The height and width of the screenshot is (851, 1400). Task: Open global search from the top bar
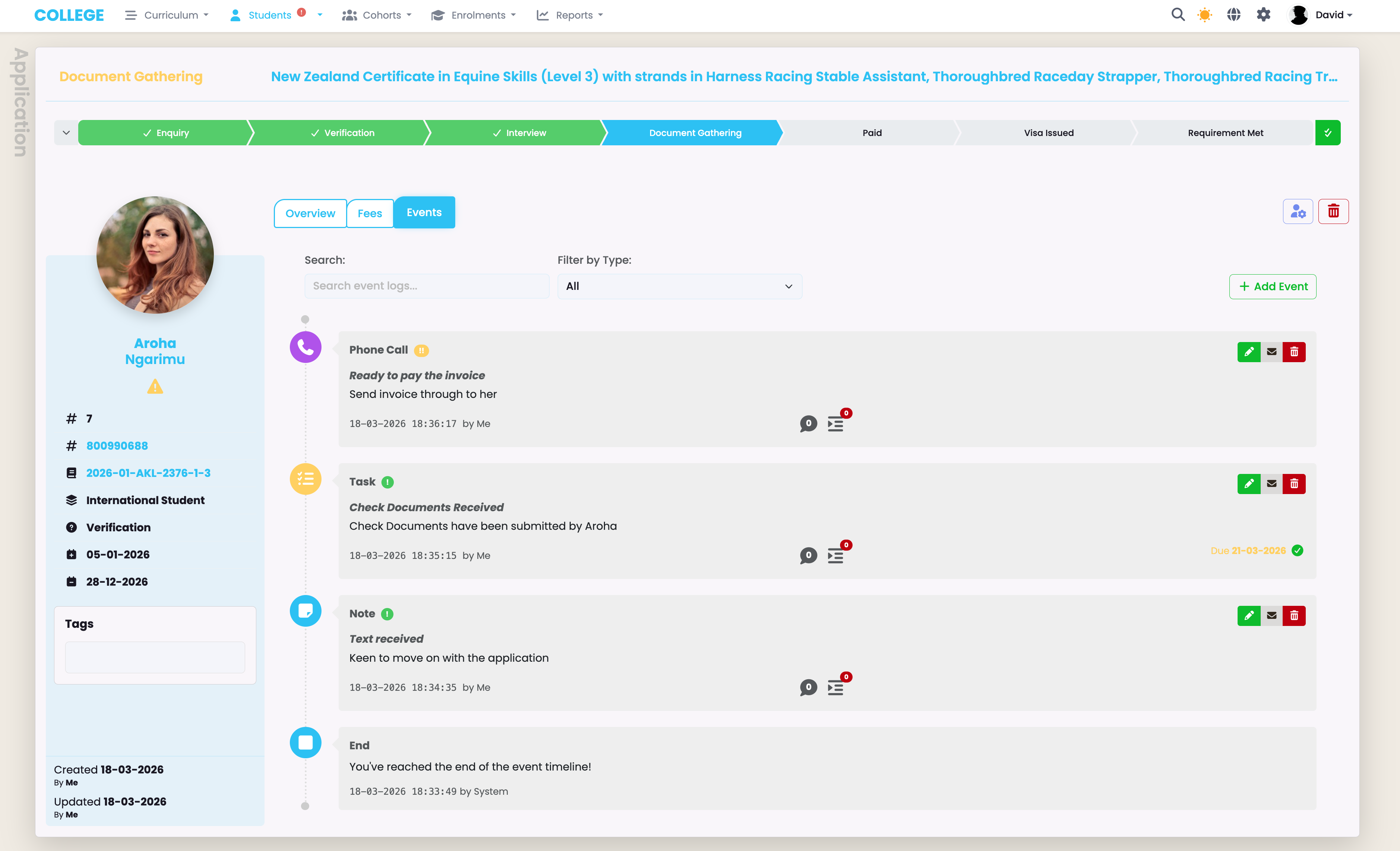pyautogui.click(x=1178, y=14)
